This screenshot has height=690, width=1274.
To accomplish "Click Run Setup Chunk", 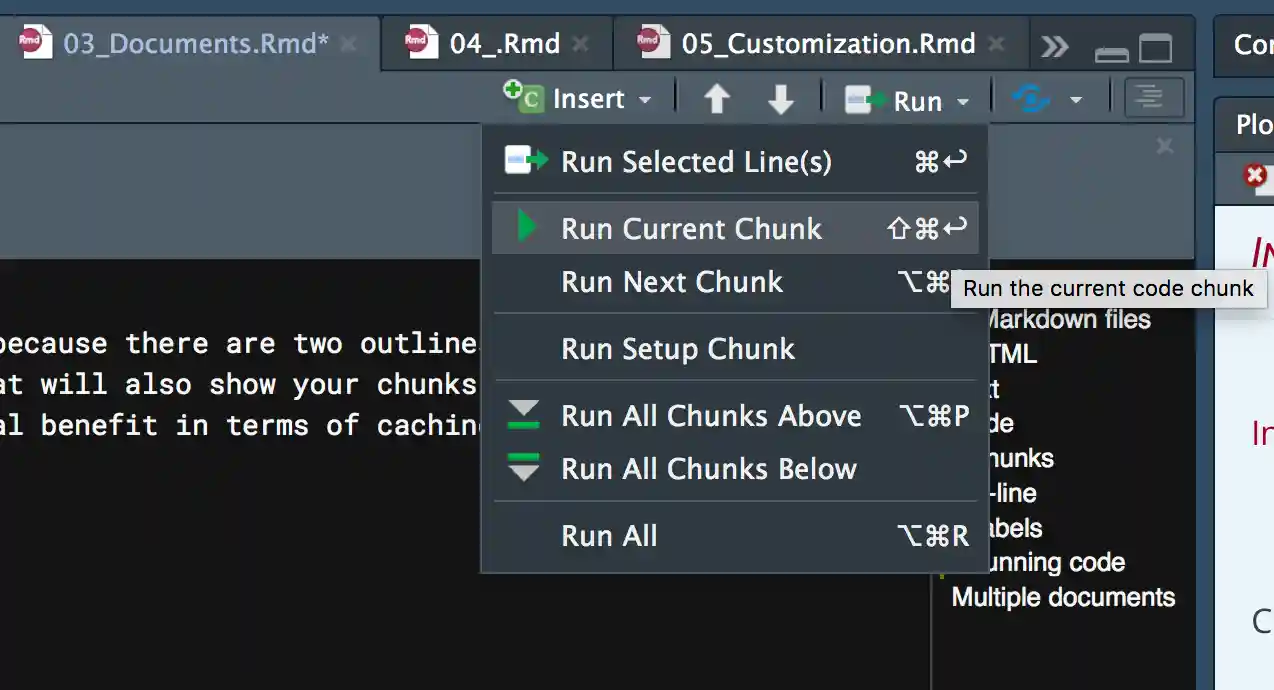I will tap(678, 349).
